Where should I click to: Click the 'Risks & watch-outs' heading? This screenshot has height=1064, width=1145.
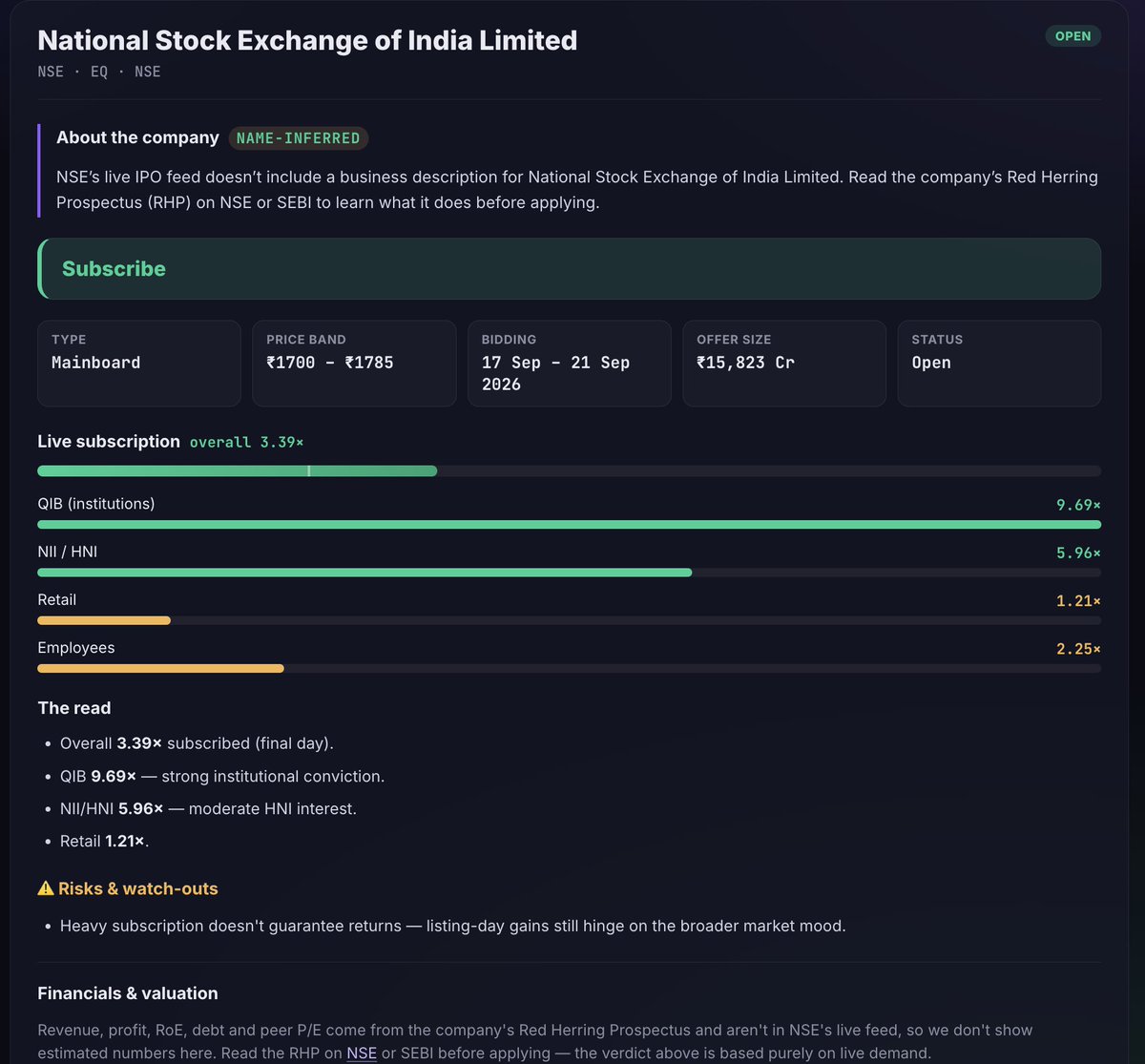(x=138, y=888)
